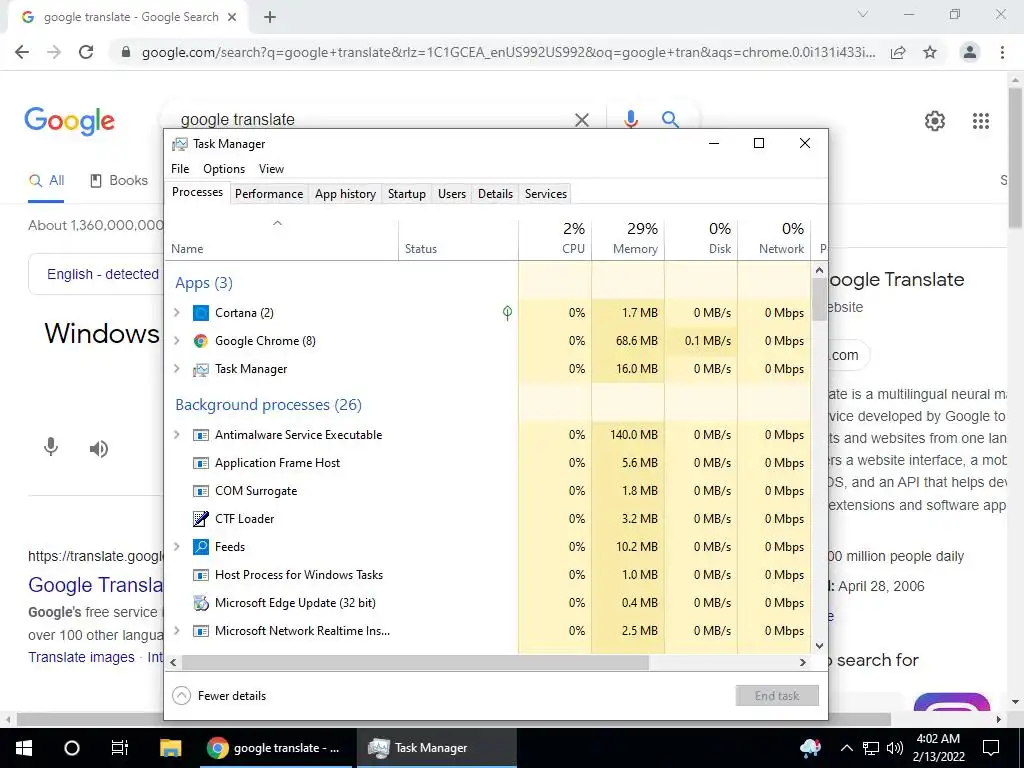Open the notification center icon
1024x768 pixels.
coord(991,748)
